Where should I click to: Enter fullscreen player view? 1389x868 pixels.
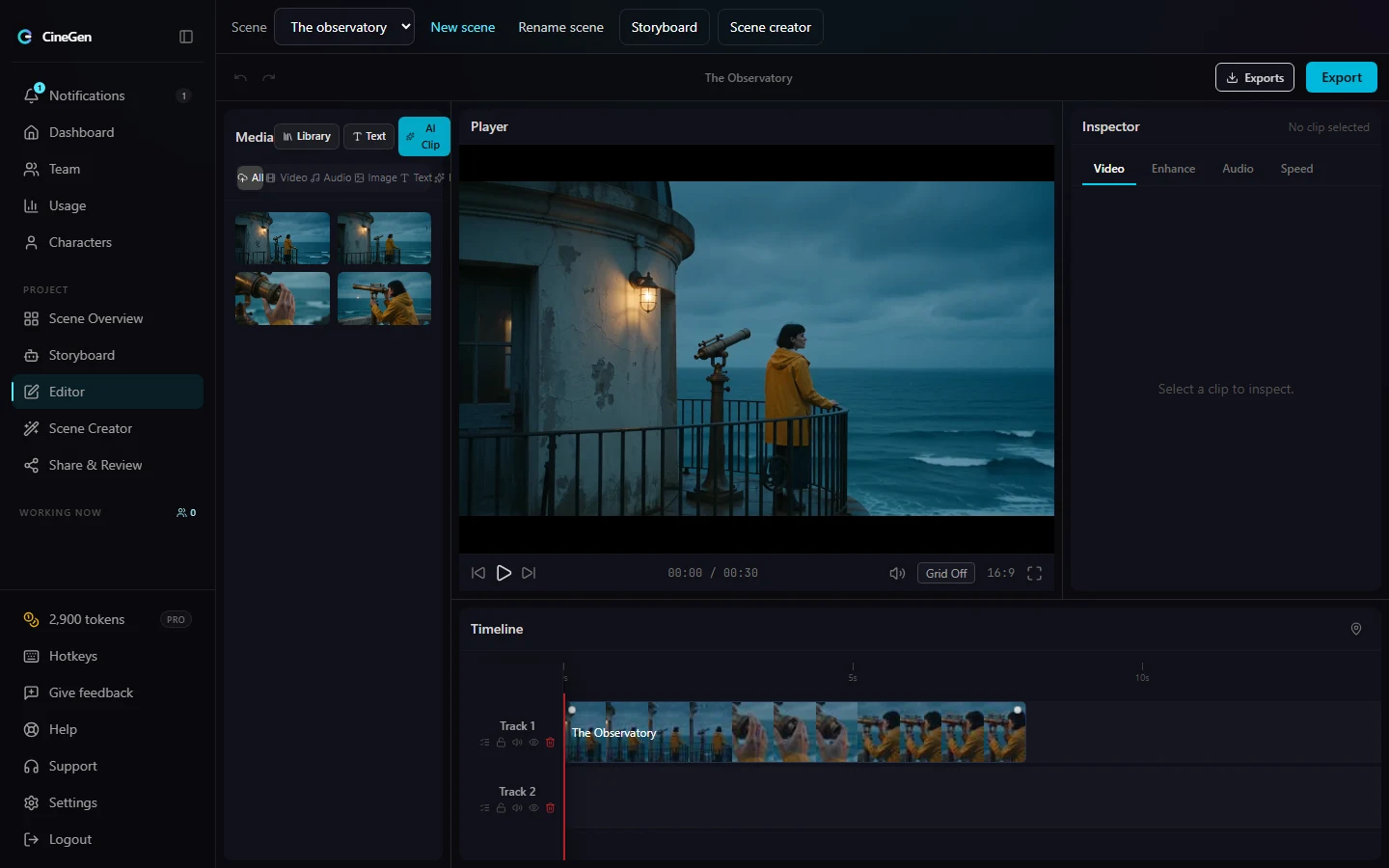[x=1034, y=574]
